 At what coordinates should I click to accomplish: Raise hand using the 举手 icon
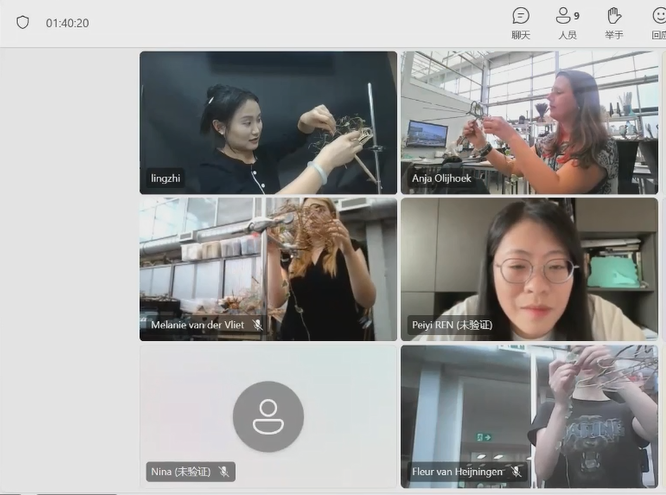coord(613,16)
